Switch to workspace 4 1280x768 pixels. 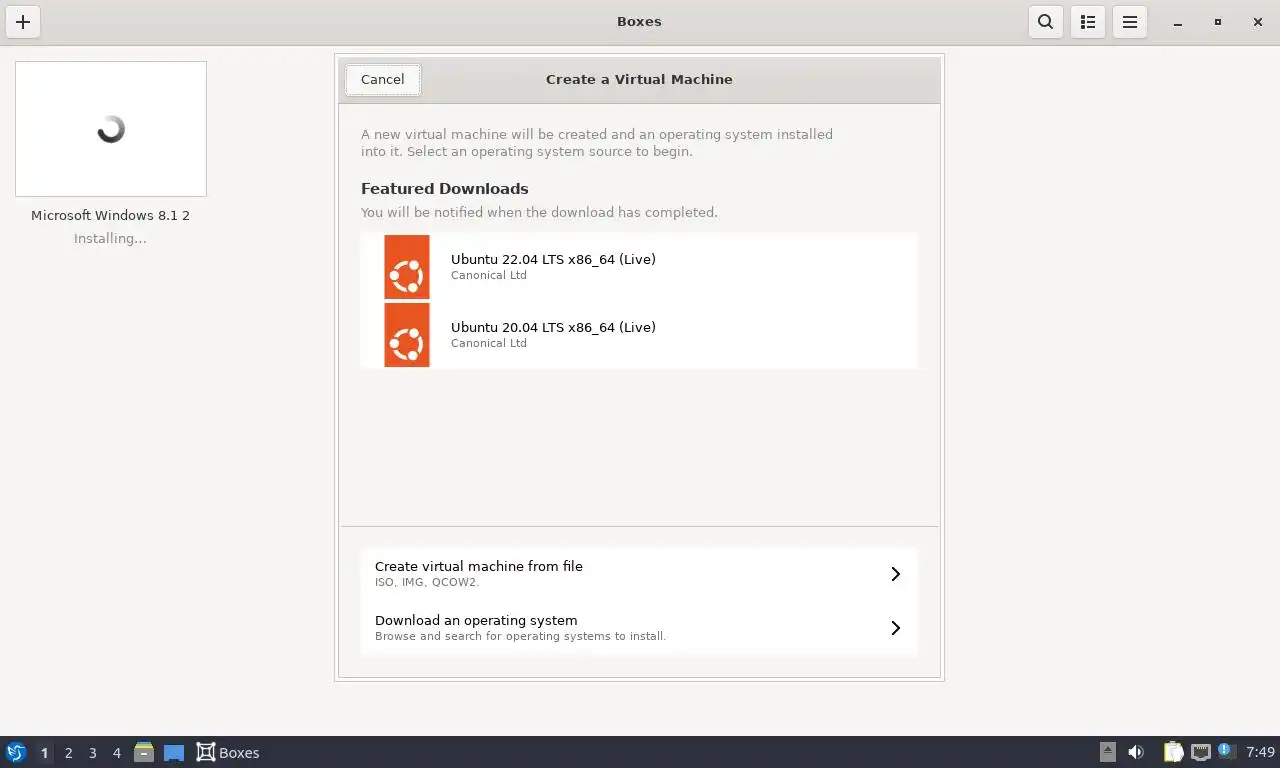(117, 753)
